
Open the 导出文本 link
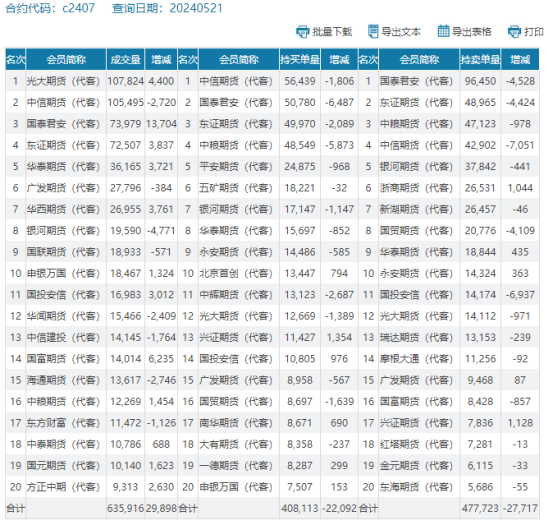[x=401, y=32]
